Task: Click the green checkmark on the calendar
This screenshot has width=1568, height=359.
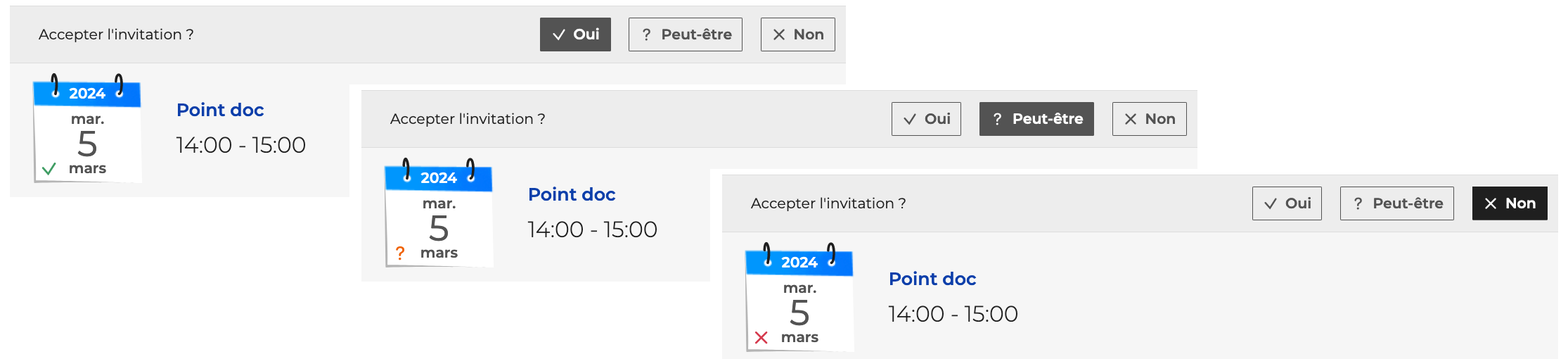Action: tap(49, 169)
